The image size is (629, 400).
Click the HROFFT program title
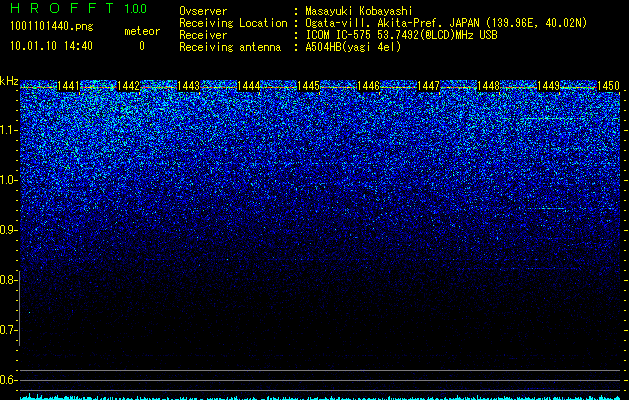[x=62, y=8]
